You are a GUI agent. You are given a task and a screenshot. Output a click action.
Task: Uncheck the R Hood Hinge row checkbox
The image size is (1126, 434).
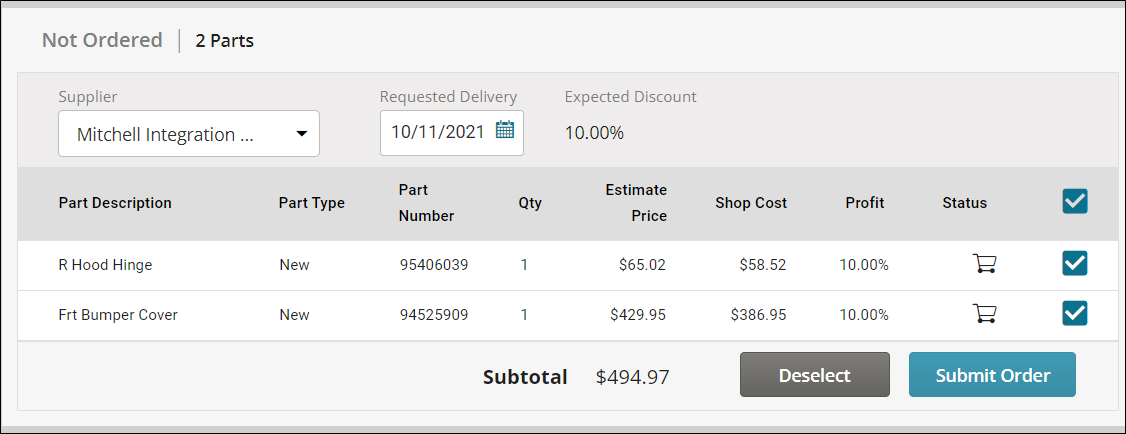coord(1074,264)
